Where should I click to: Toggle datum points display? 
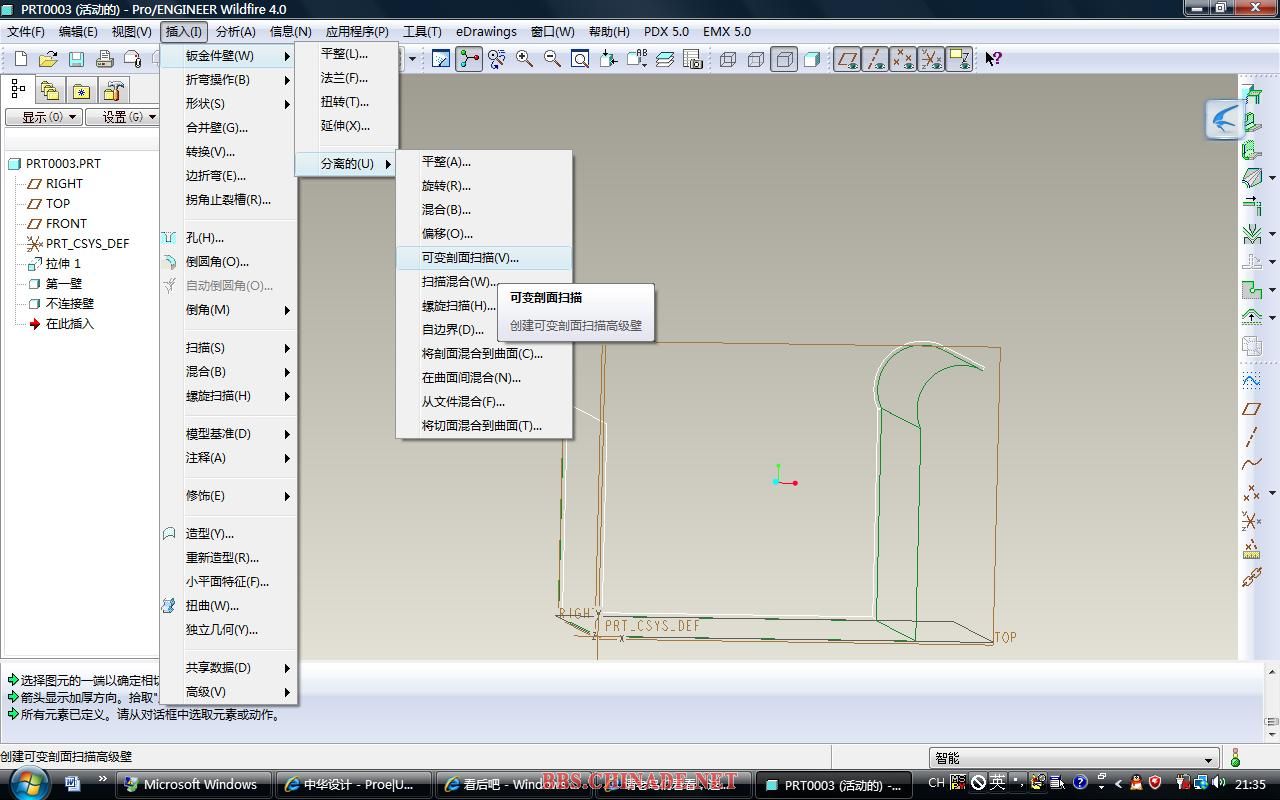tap(903, 59)
